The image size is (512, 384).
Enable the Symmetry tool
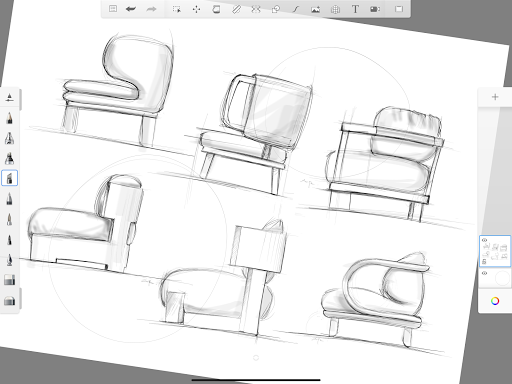click(256, 9)
